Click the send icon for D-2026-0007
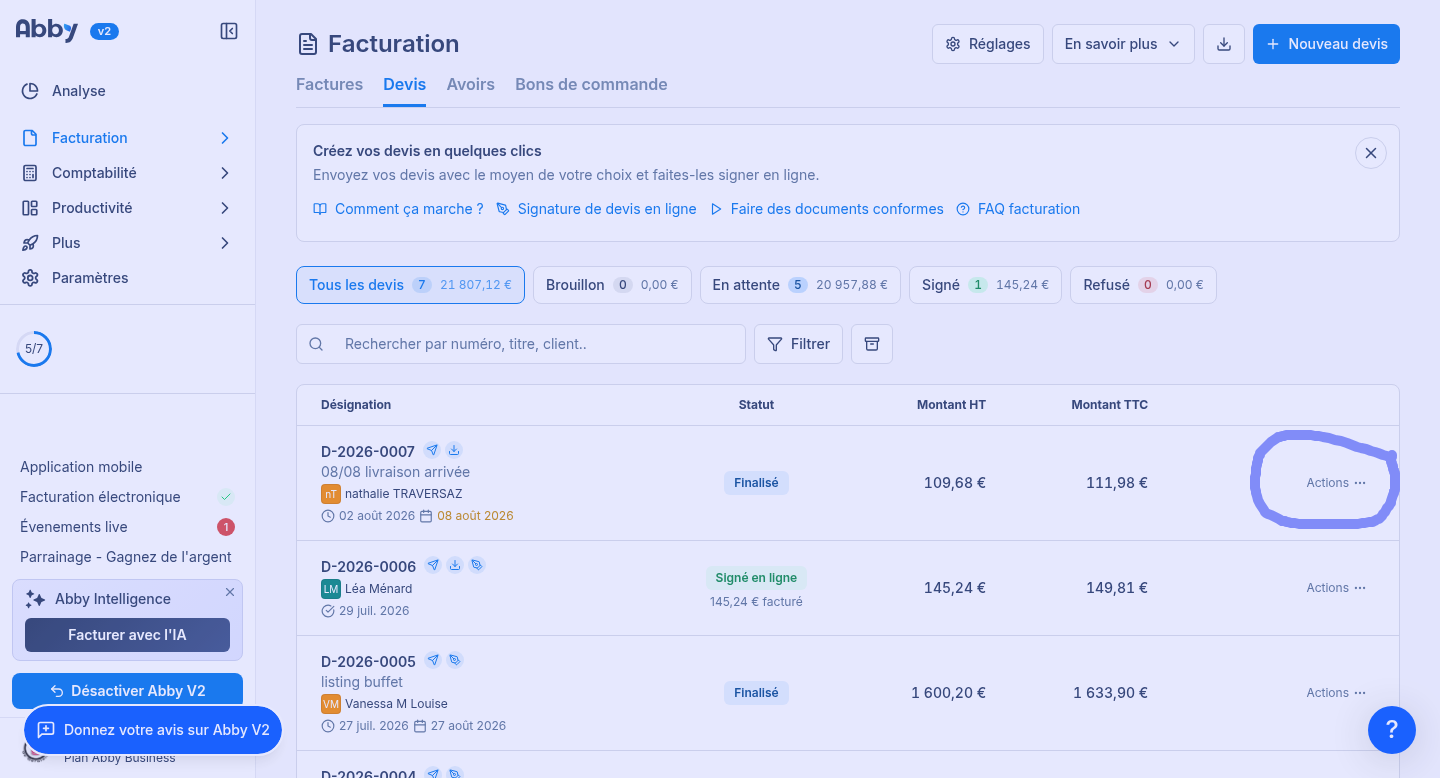This screenshot has width=1440, height=778. (432, 450)
